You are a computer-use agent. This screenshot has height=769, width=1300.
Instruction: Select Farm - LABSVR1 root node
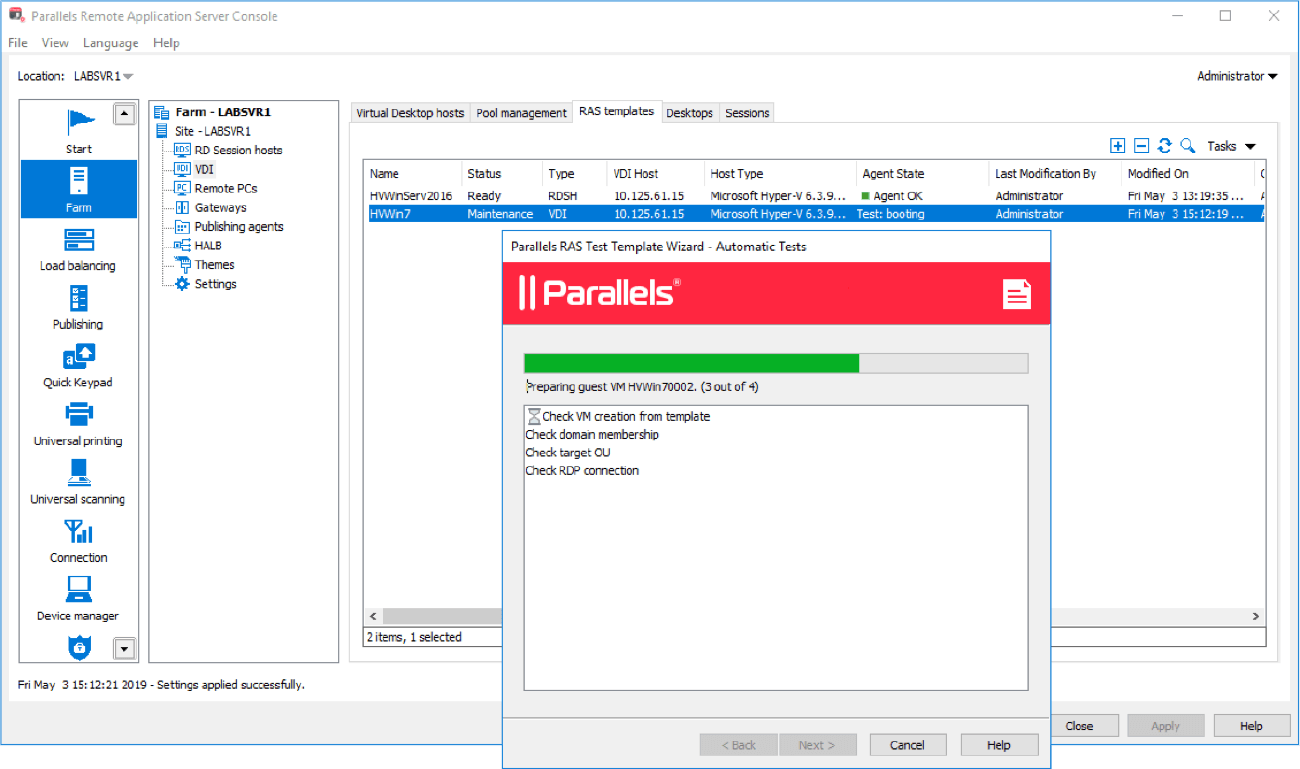point(223,112)
